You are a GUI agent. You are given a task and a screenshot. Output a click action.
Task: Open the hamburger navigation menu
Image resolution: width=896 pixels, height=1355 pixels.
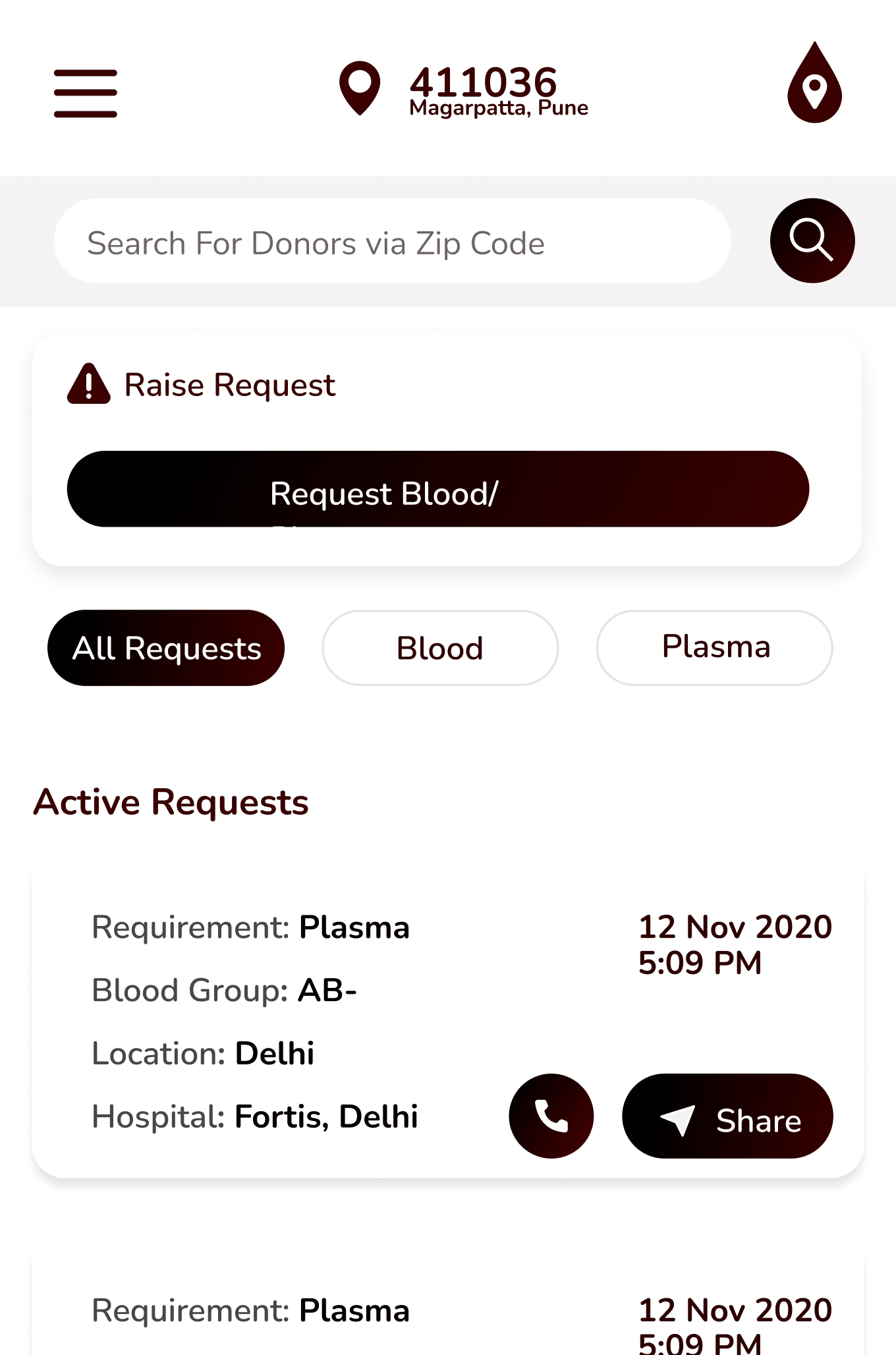coord(86,94)
